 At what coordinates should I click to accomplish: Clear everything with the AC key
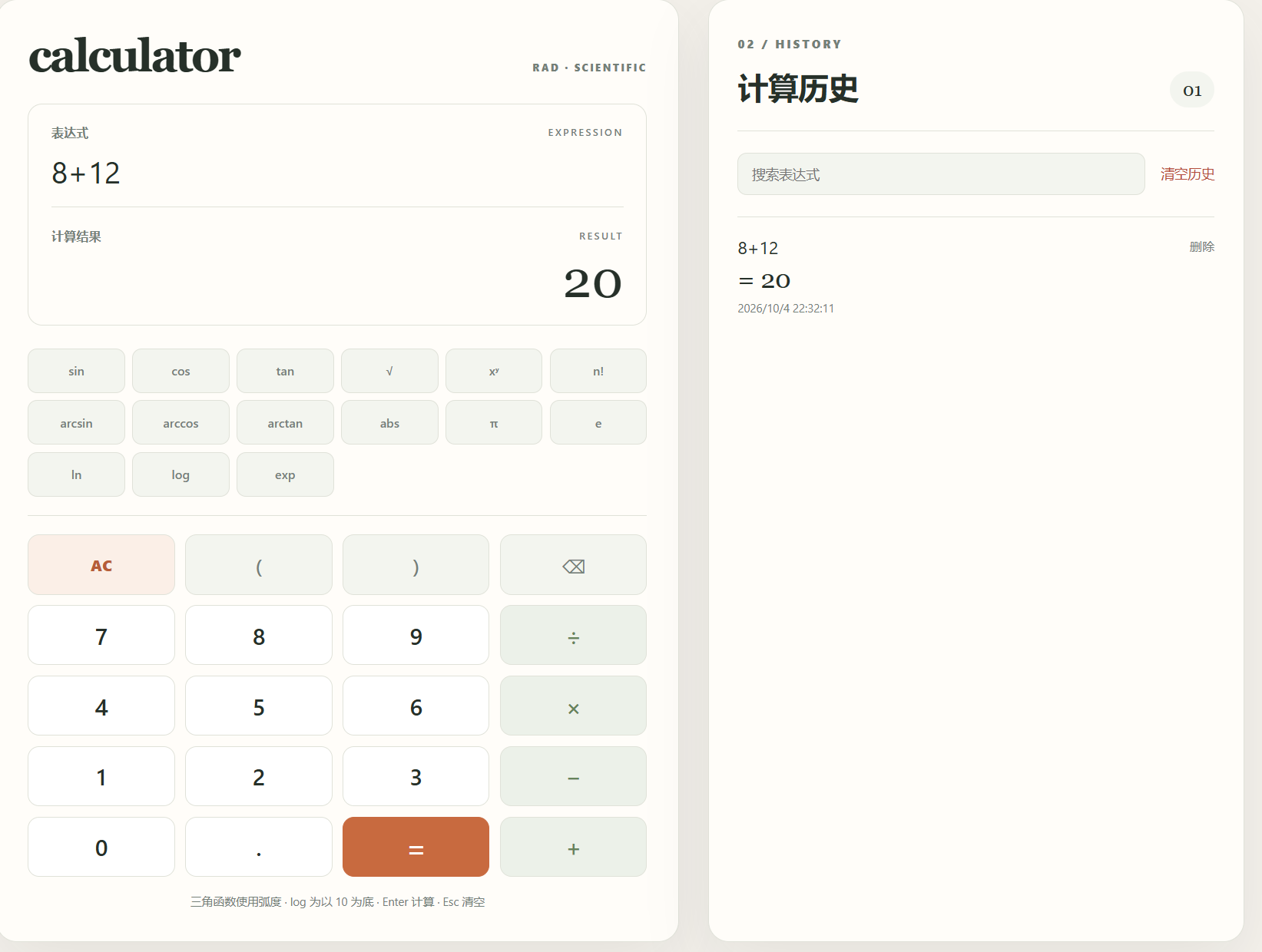(101, 565)
